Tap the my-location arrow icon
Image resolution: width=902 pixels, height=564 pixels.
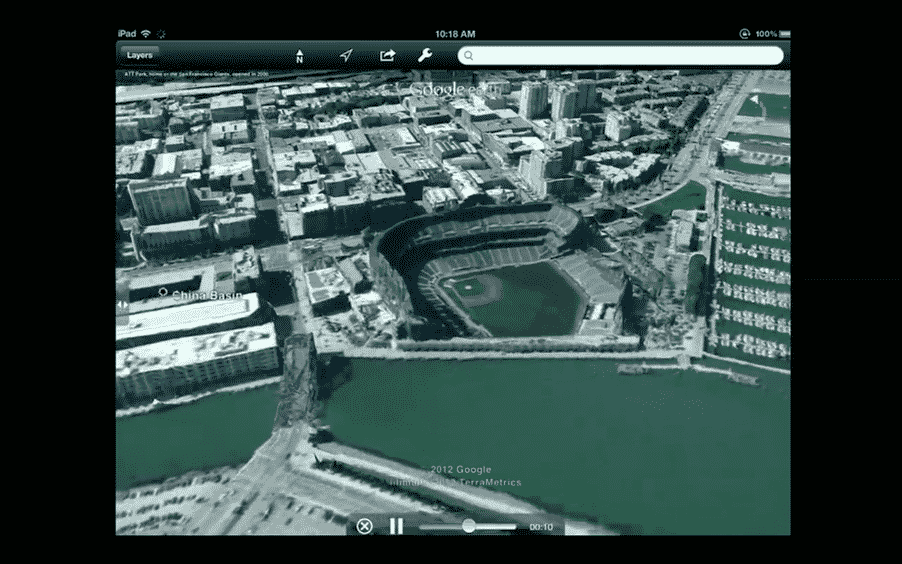[x=346, y=55]
